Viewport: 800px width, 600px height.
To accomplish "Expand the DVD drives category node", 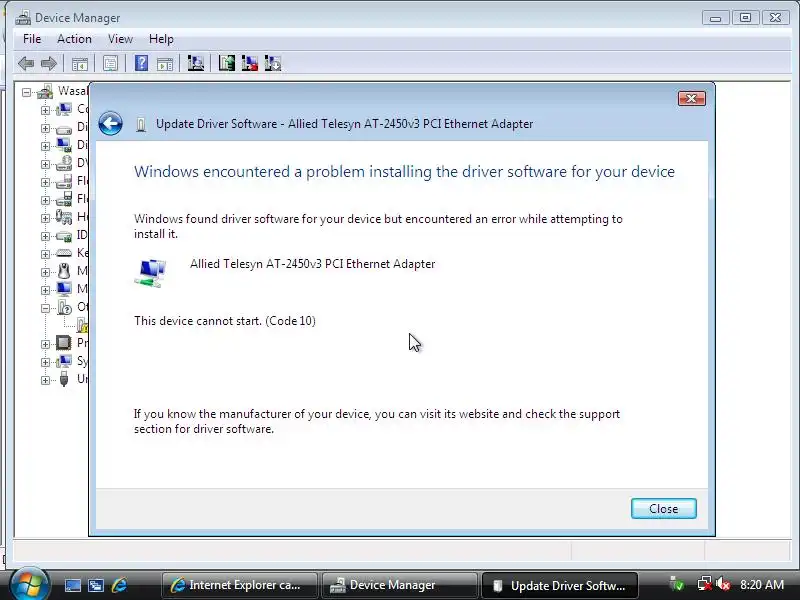I will [x=45, y=164].
